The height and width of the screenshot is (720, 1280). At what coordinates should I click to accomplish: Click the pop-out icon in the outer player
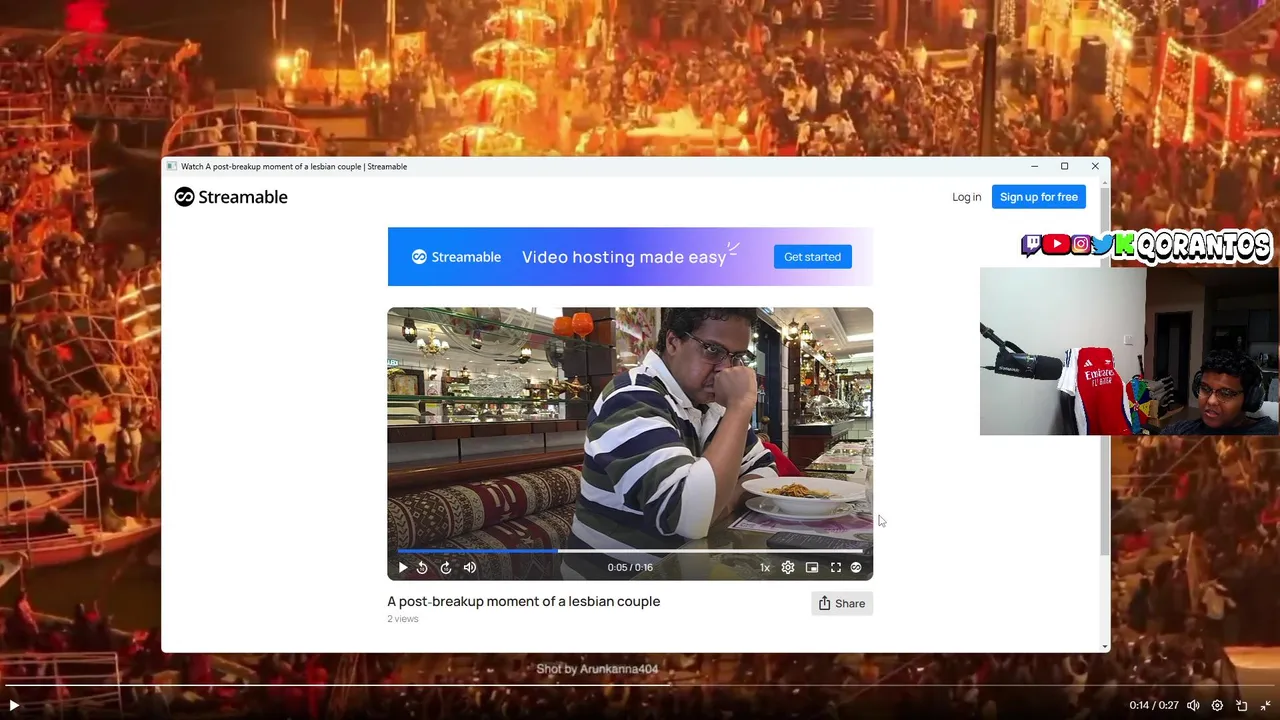point(1242,705)
